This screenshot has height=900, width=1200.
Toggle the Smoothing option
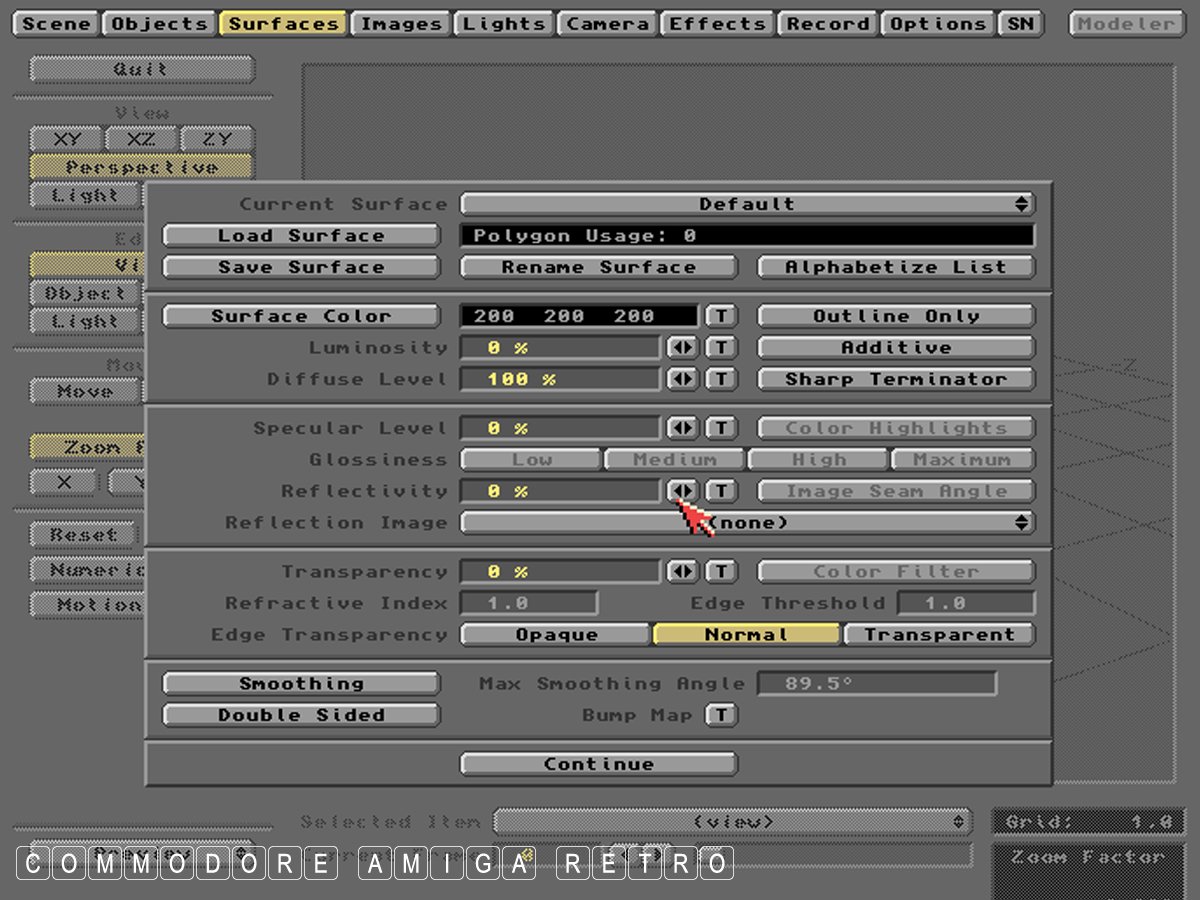click(x=301, y=684)
